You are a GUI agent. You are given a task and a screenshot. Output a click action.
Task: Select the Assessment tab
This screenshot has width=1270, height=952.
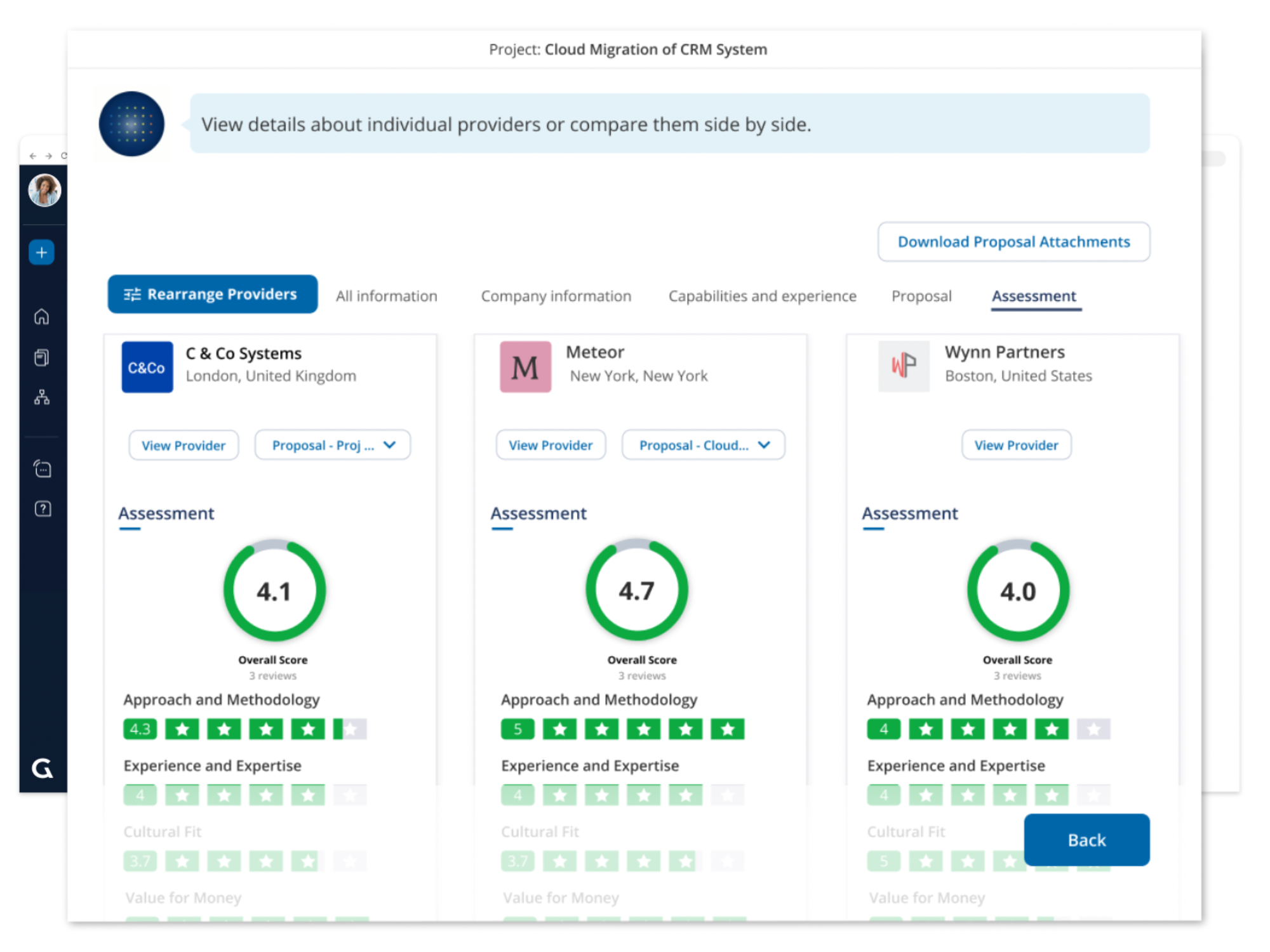coord(1034,296)
